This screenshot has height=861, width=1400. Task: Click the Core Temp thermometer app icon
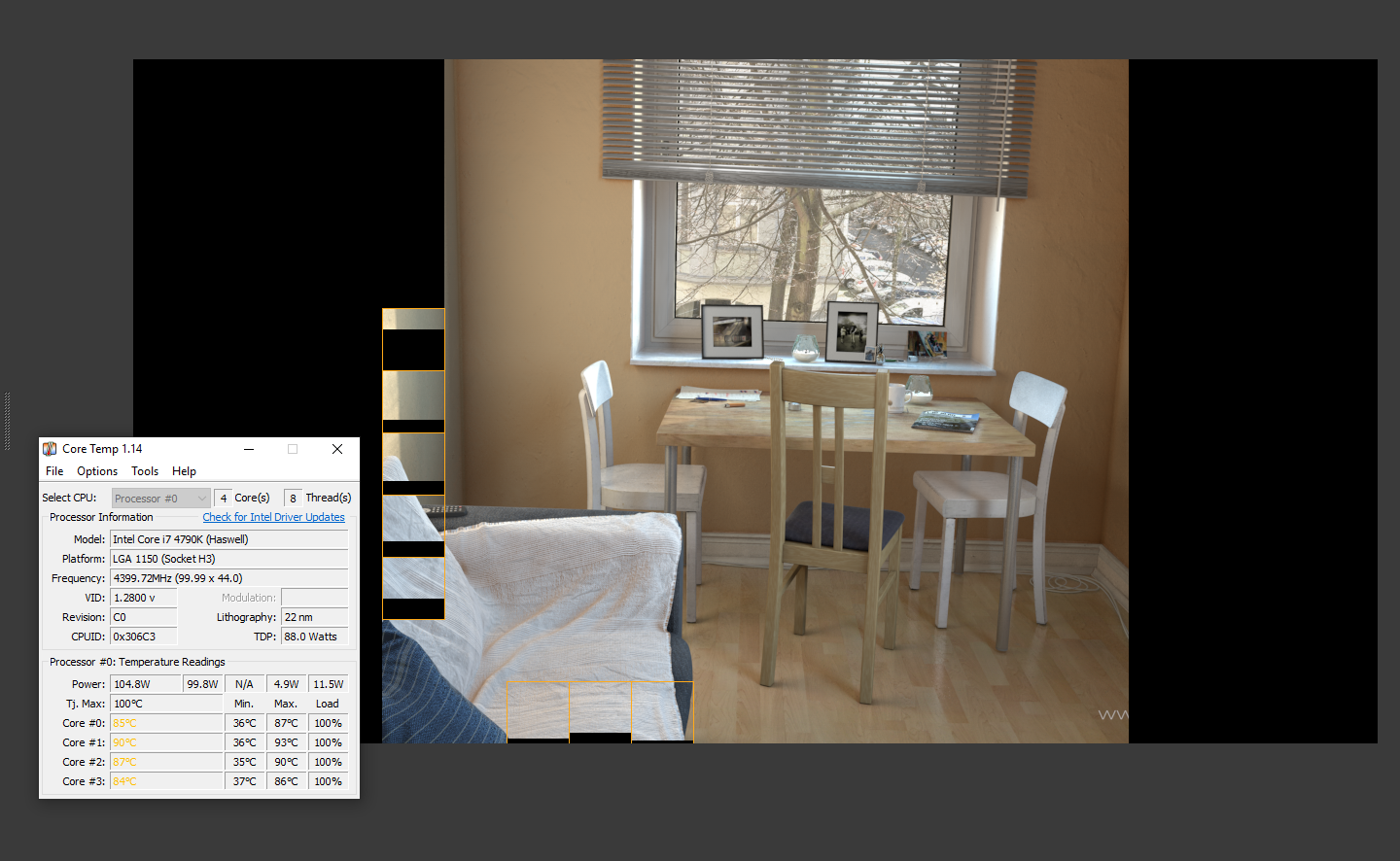[50, 449]
